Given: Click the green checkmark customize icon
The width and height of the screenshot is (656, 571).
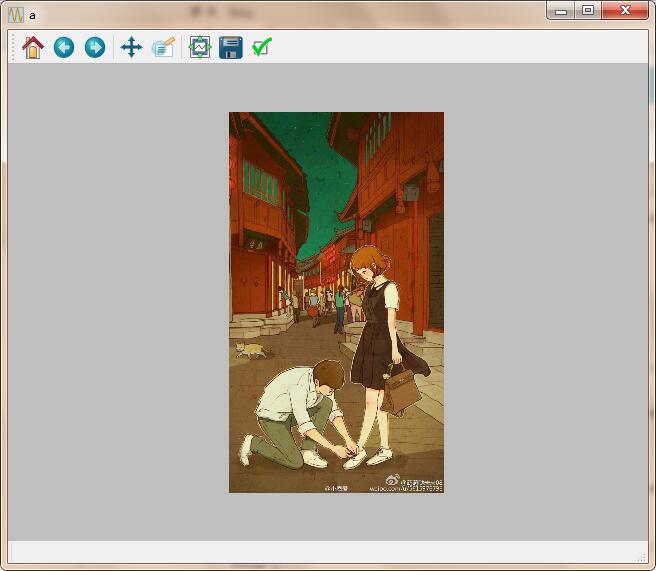Looking at the screenshot, I should click(262, 47).
